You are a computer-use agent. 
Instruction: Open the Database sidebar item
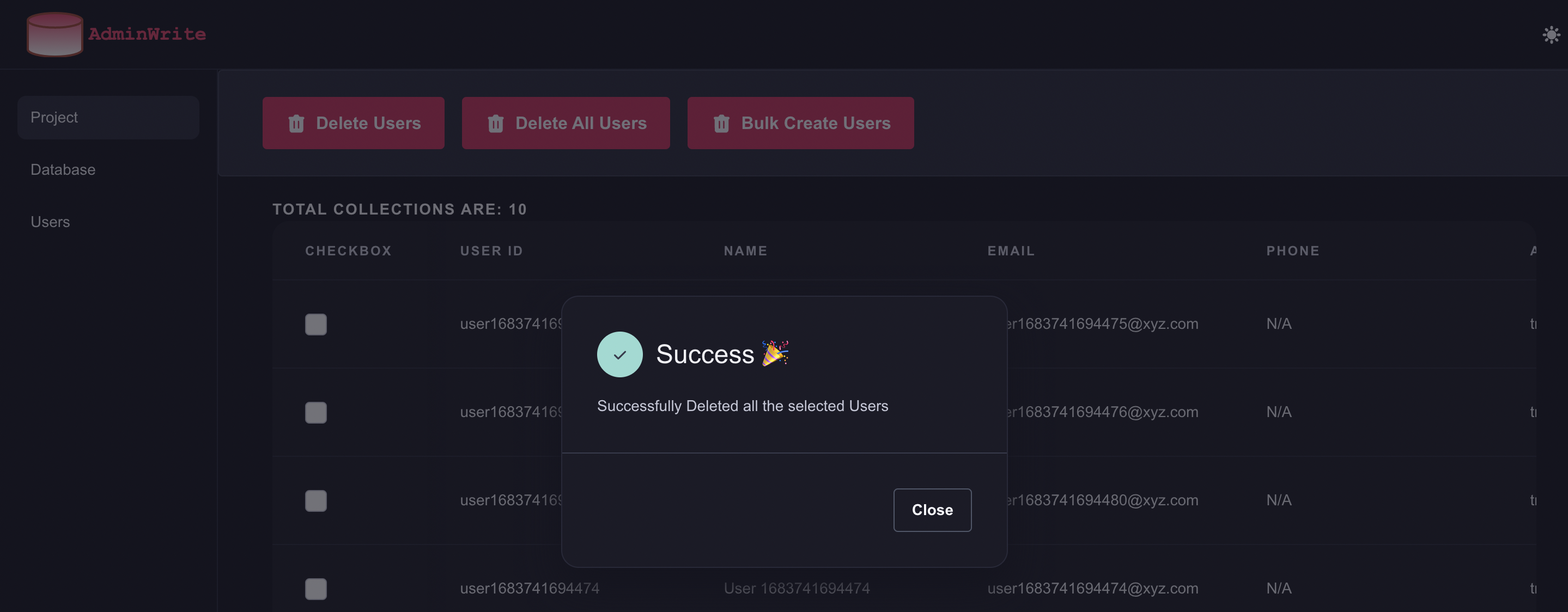(x=63, y=170)
